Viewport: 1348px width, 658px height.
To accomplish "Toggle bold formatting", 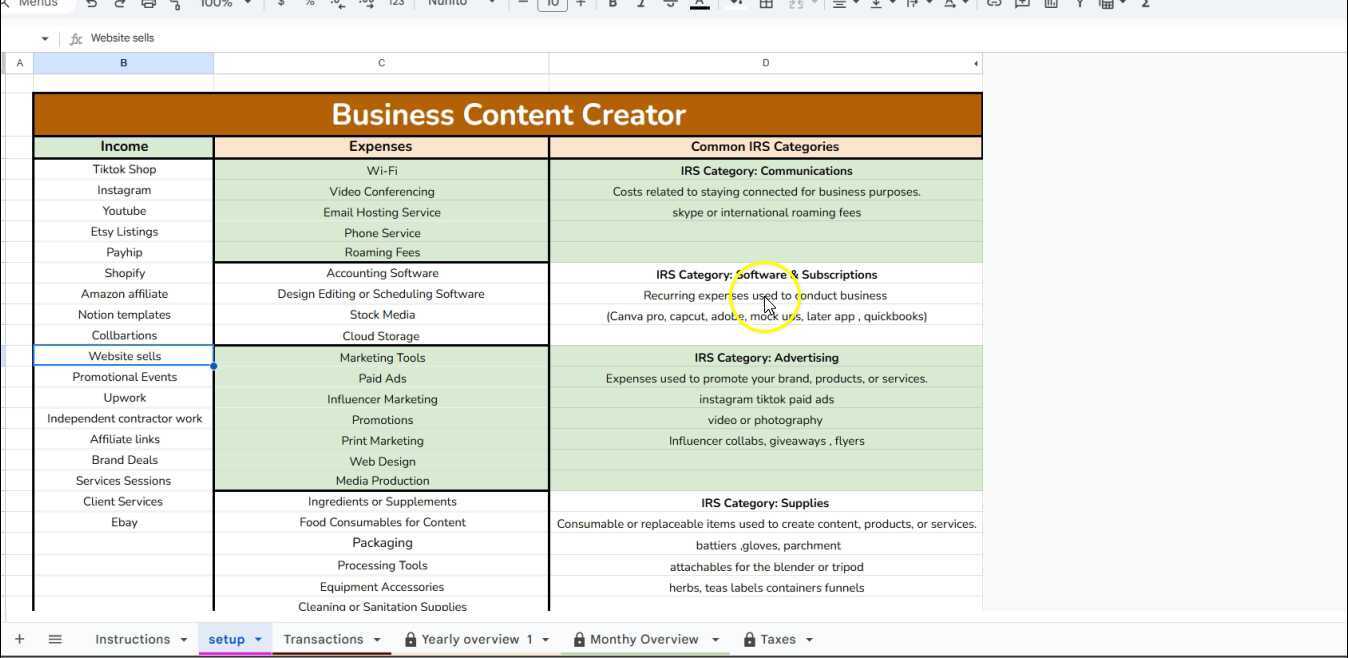I will coord(613,4).
